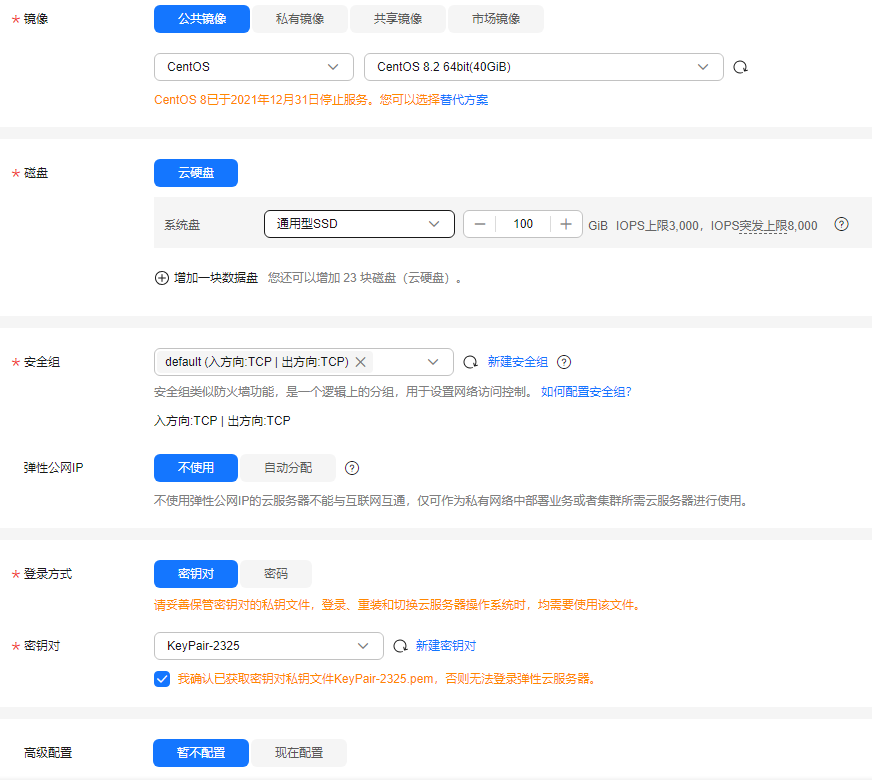Click the system disk size input field
This screenshot has height=780, width=872.
(523, 224)
